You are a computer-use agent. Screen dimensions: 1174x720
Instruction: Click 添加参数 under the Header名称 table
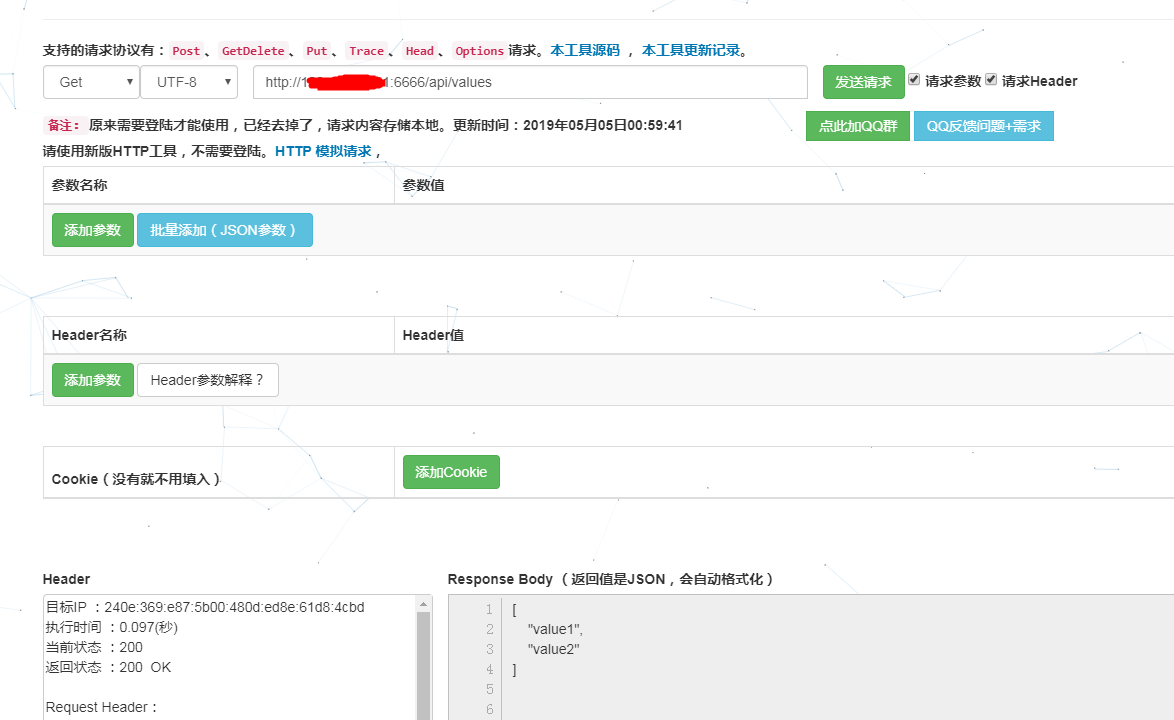point(92,380)
